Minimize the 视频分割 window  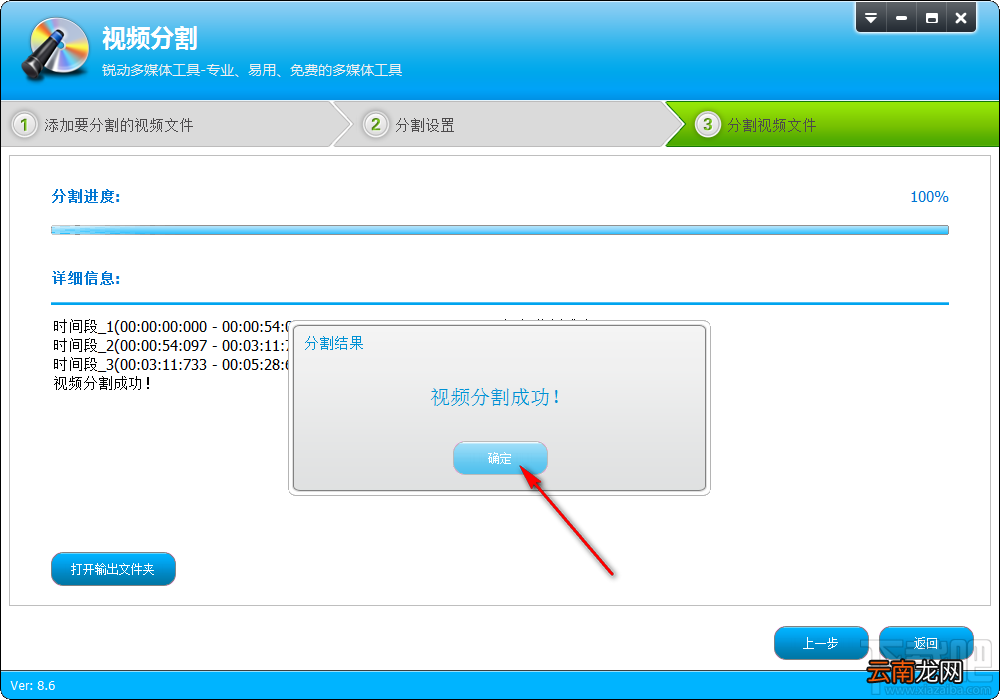(x=901, y=18)
